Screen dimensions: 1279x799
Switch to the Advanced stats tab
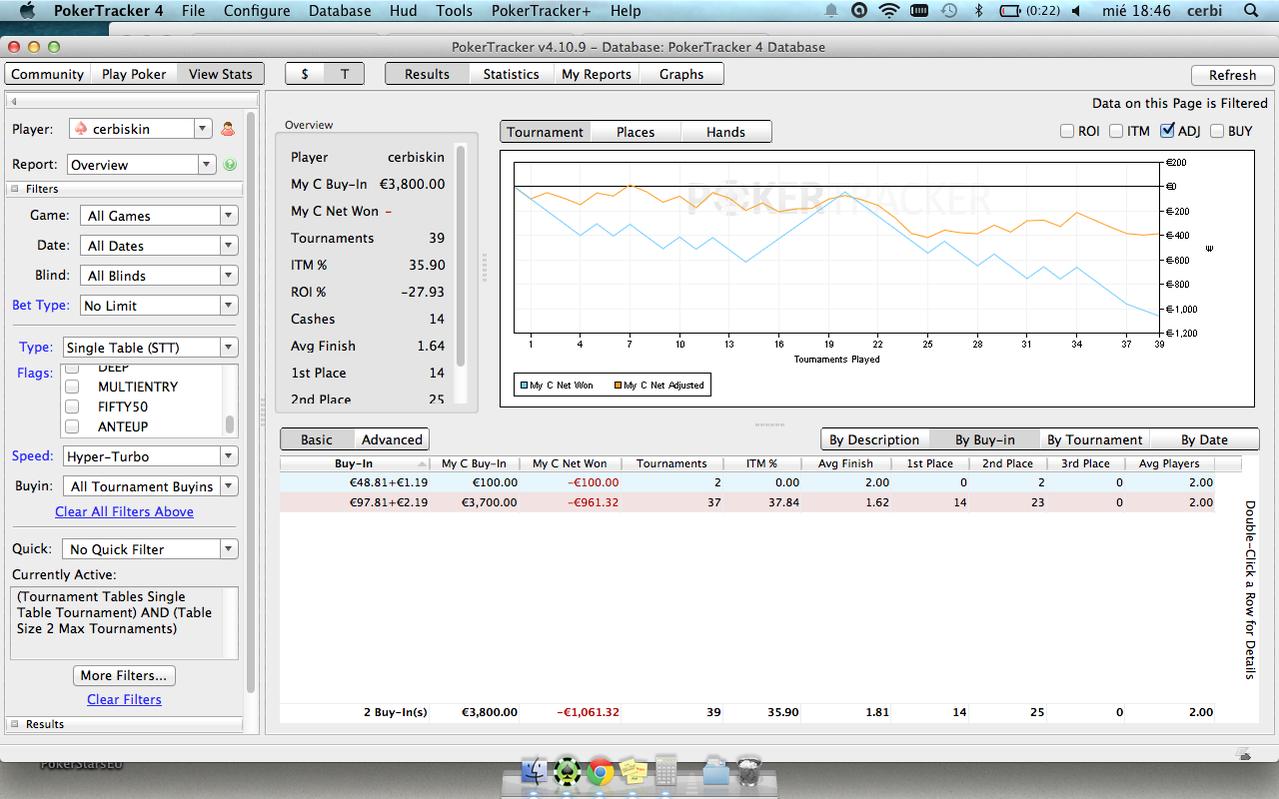point(392,440)
